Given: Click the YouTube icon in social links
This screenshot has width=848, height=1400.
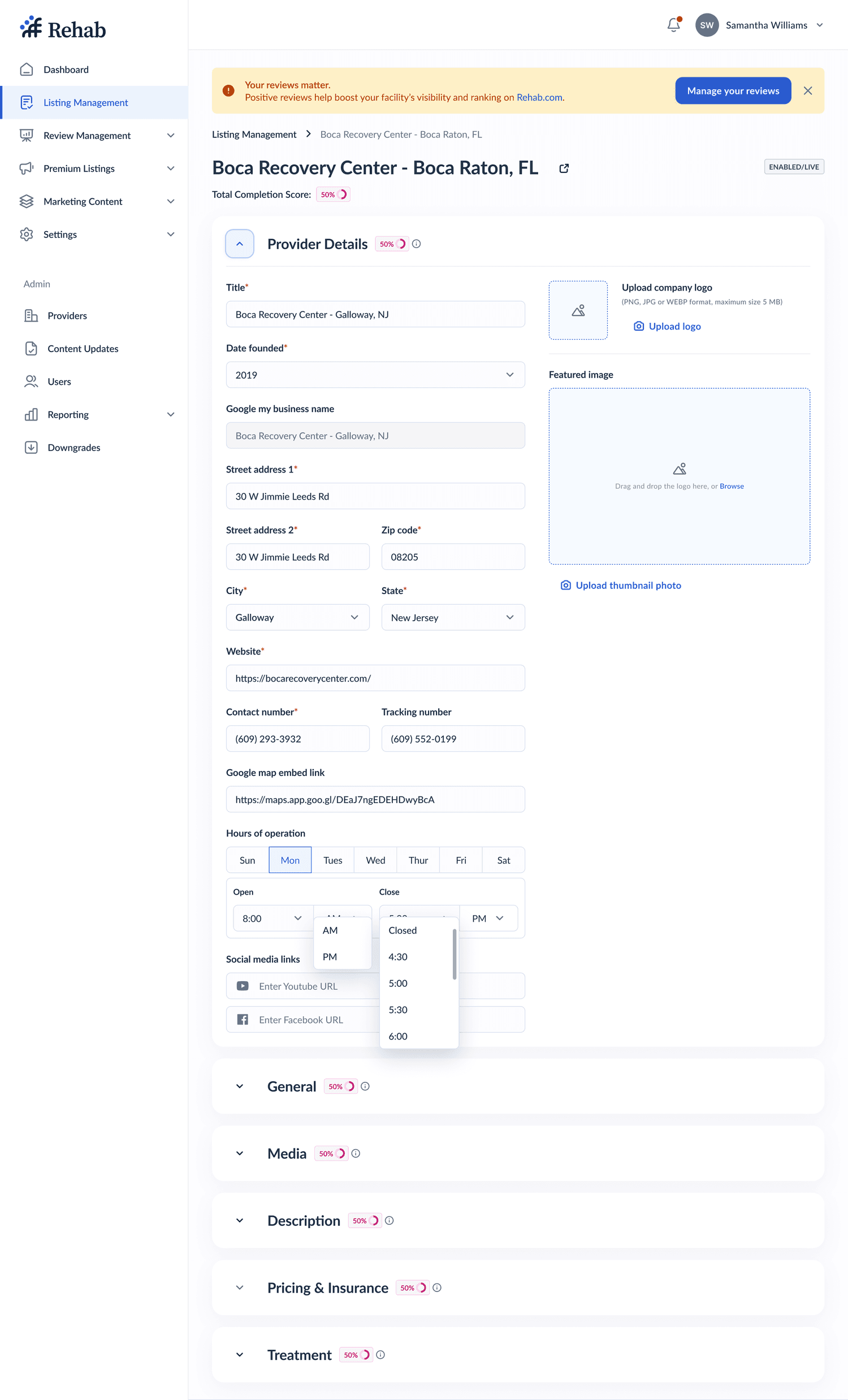Looking at the screenshot, I should [x=243, y=986].
